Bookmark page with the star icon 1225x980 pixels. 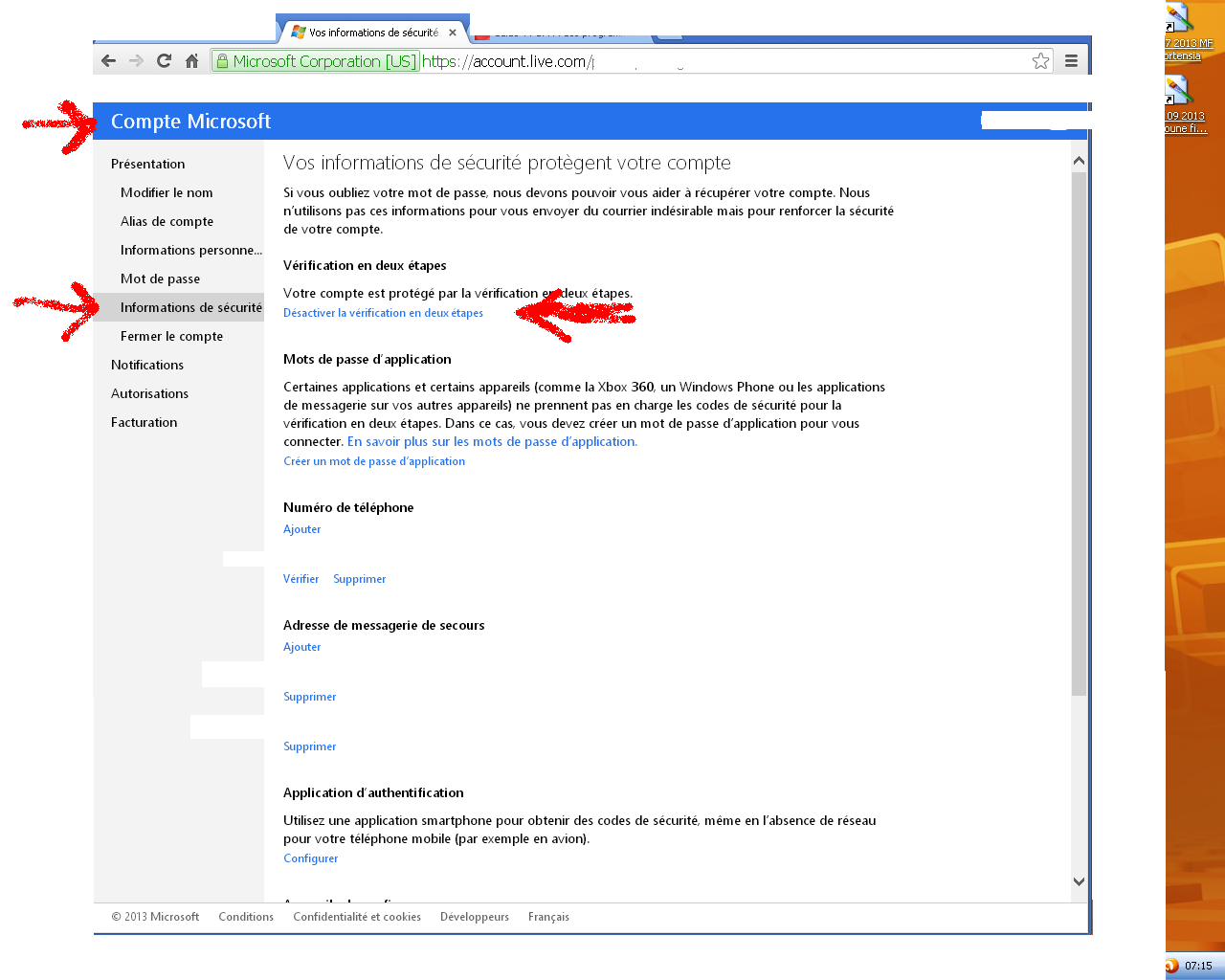1040,61
